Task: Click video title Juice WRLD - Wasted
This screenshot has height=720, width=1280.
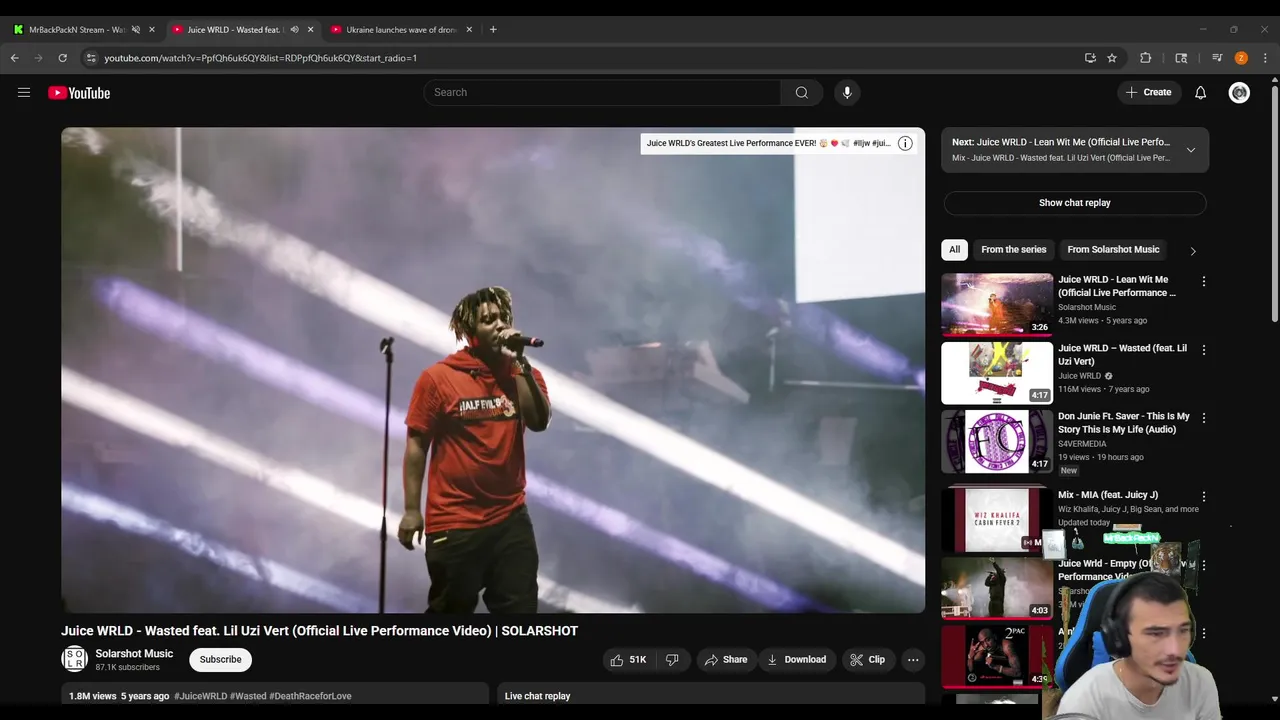Action: (x=319, y=631)
